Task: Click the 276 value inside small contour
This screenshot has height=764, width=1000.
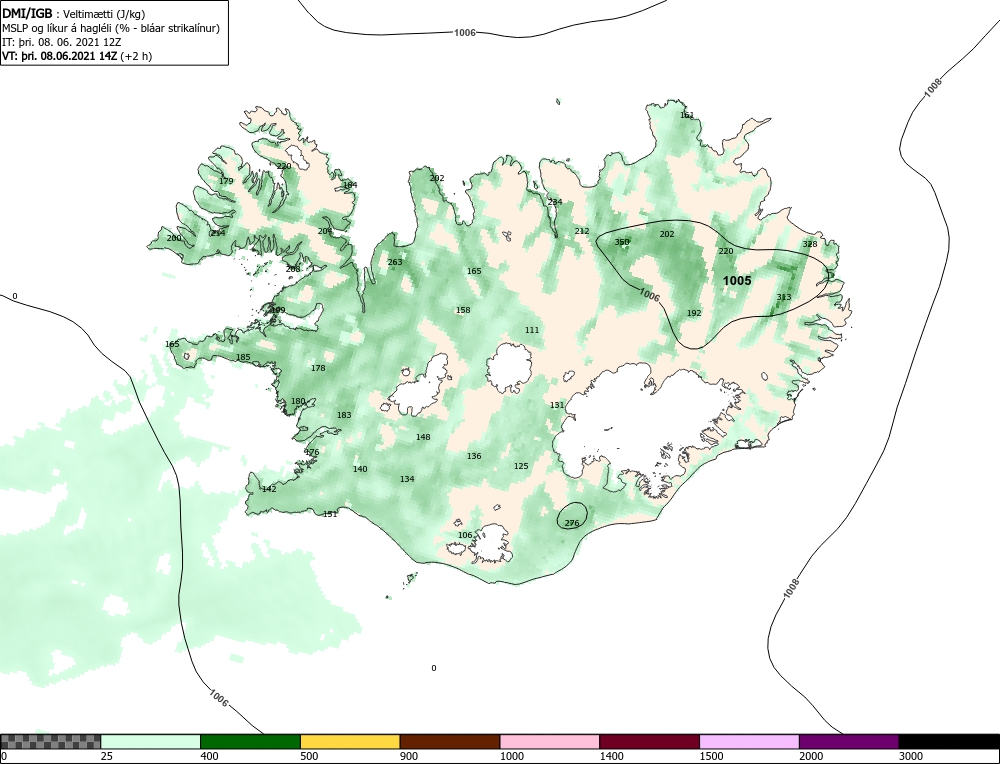Action: [x=572, y=523]
